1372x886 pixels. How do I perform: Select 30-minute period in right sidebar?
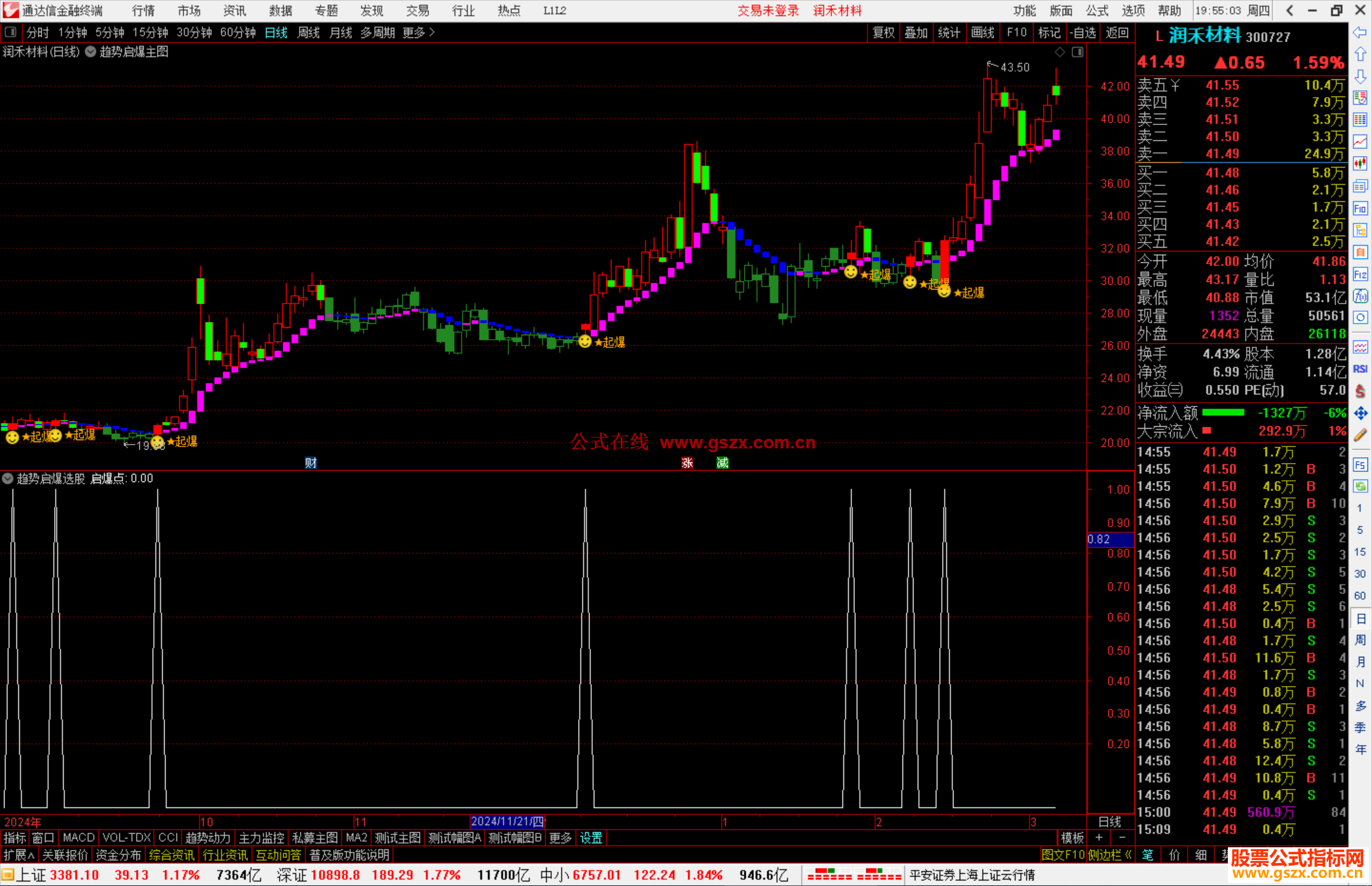pos(1360,574)
